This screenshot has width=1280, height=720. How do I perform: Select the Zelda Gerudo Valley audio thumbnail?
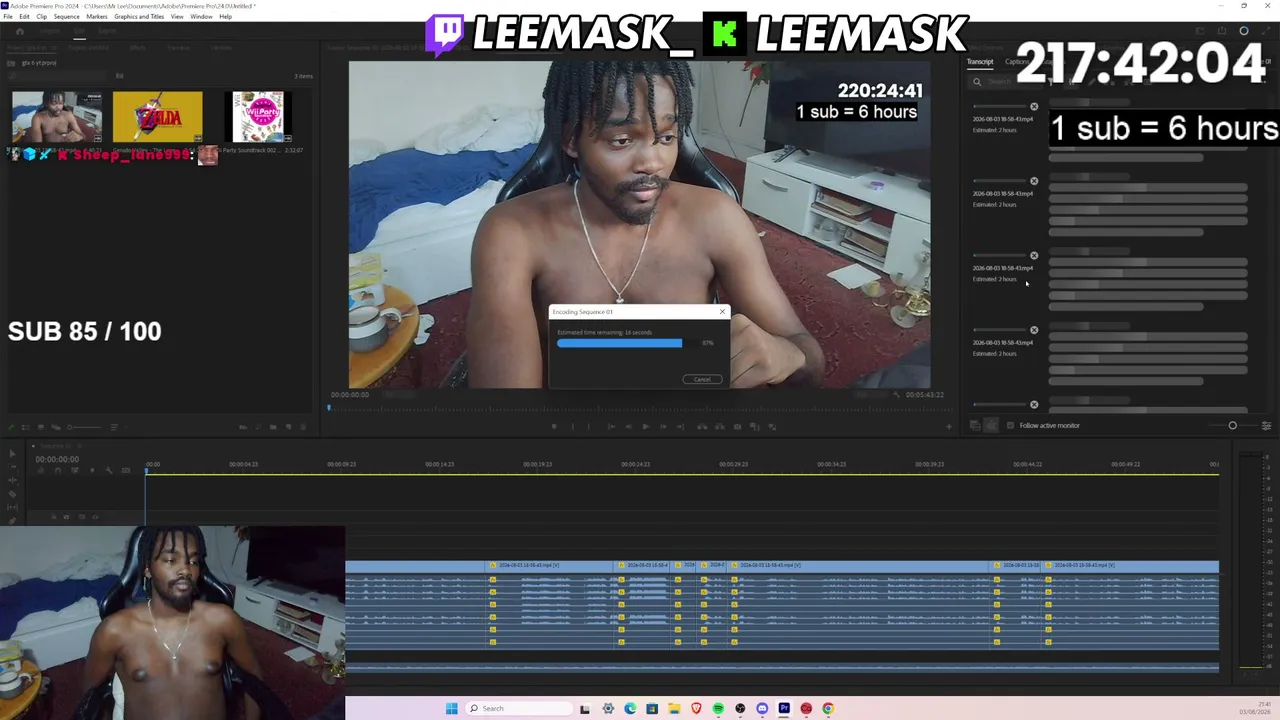(157, 117)
